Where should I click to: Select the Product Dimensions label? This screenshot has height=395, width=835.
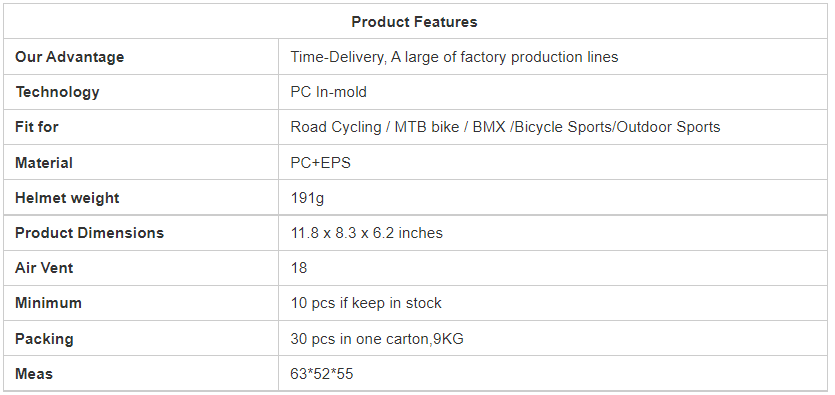click(89, 233)
